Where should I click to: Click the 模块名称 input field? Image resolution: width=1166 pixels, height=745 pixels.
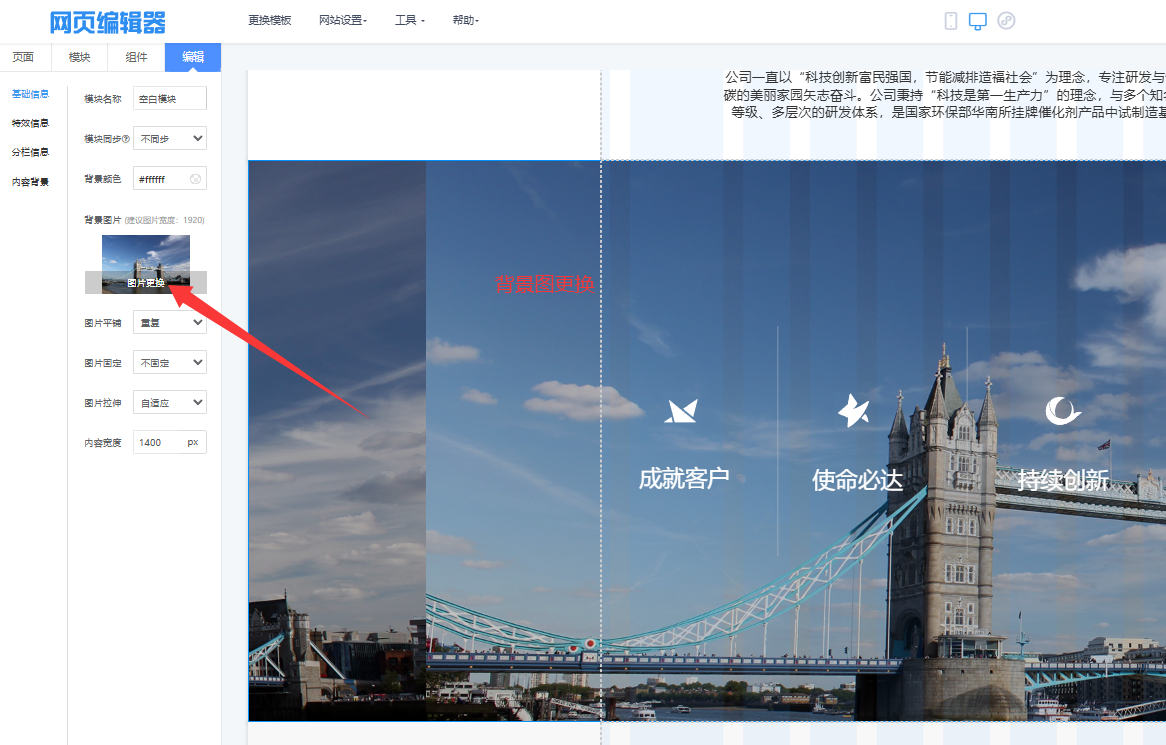click(170, 98)
